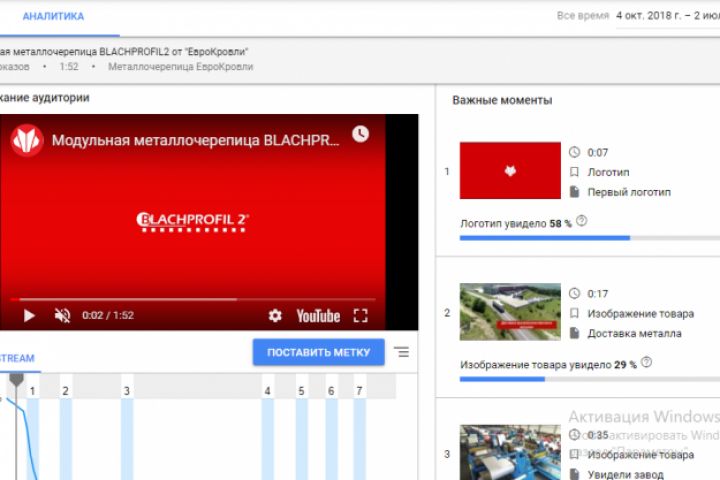
Task: Select timeline marker 4
Action: click(267, 391)
